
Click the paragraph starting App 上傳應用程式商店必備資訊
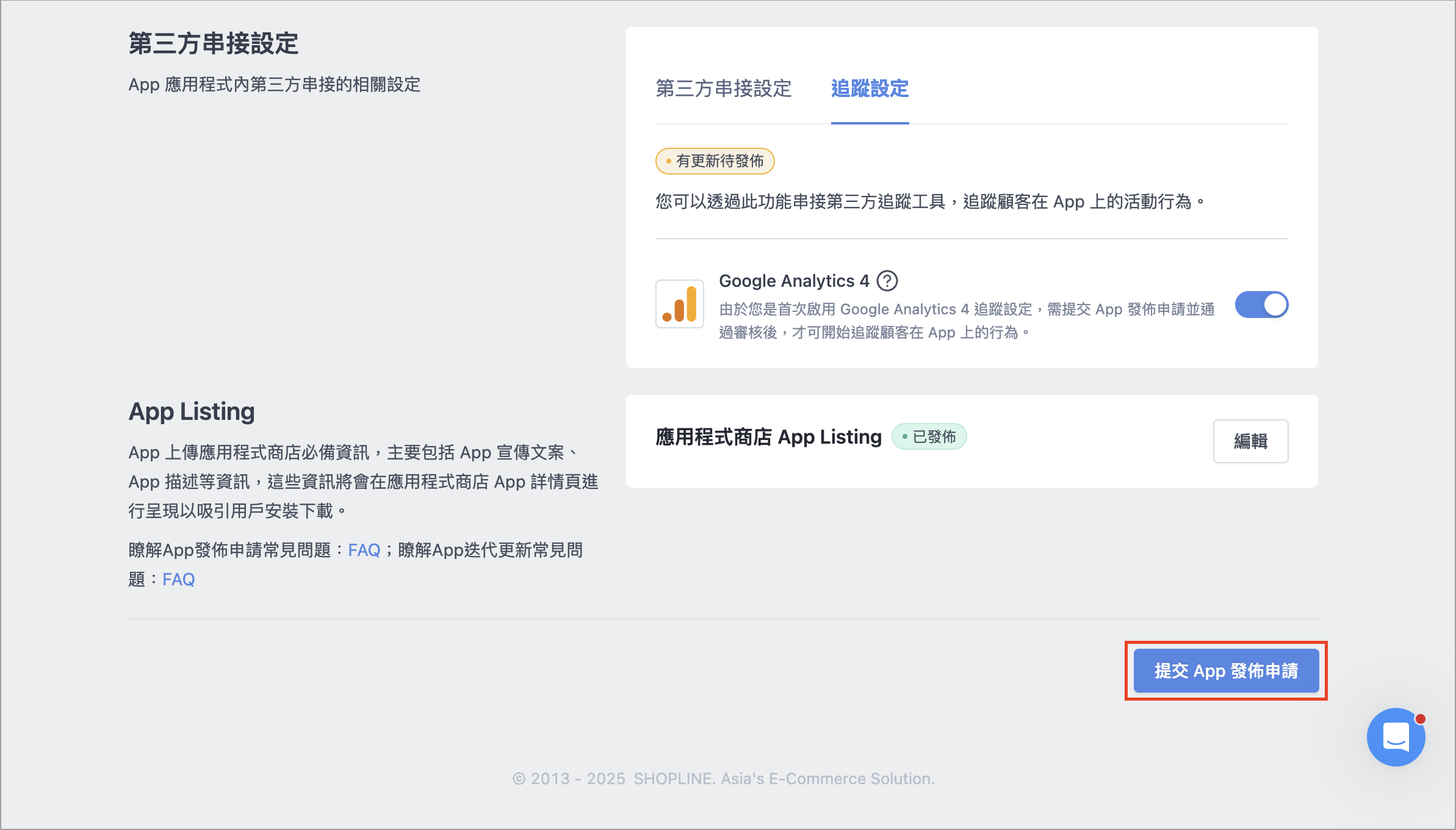click(x=363, y=482)
